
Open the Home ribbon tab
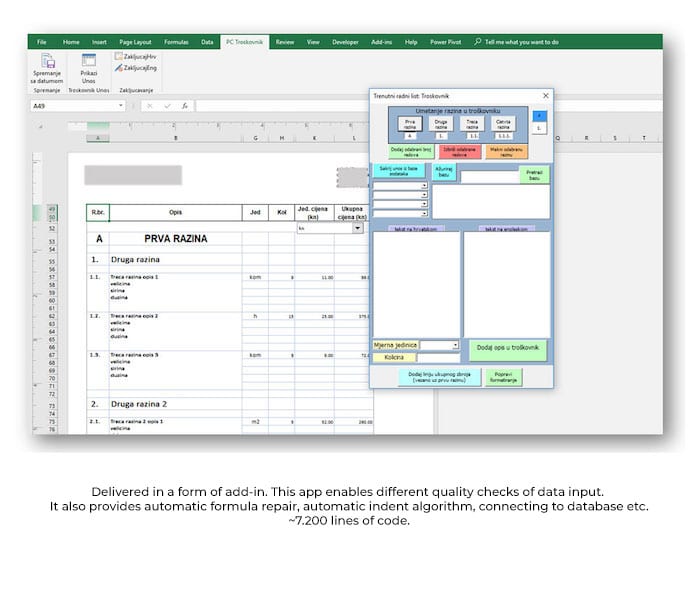71,42
